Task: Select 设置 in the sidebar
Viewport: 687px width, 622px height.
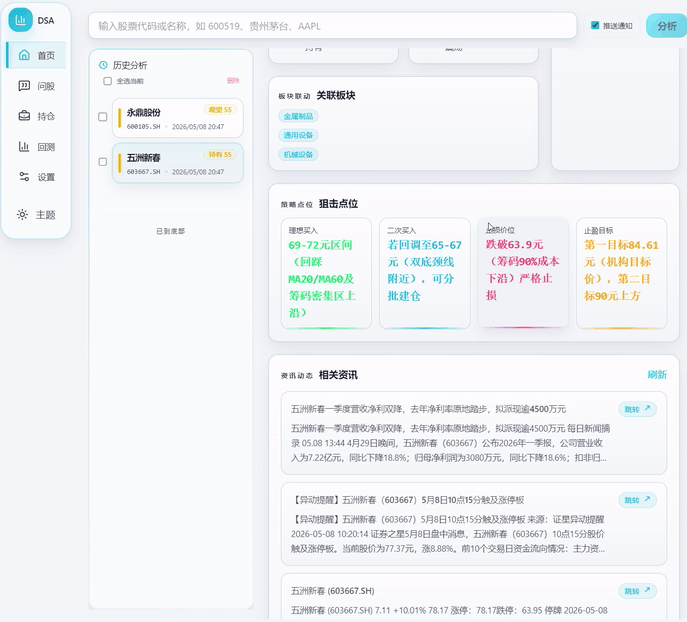Action: point(37,177)
